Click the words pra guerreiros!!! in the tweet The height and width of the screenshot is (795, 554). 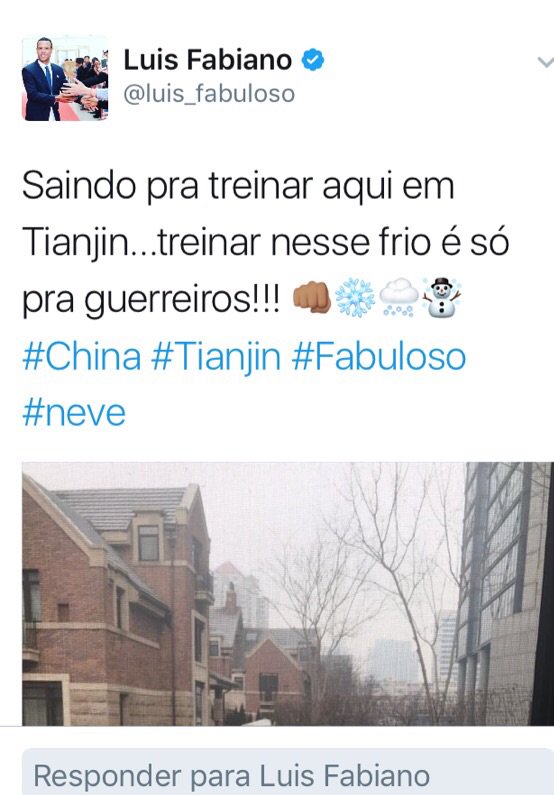click(151, 300)
